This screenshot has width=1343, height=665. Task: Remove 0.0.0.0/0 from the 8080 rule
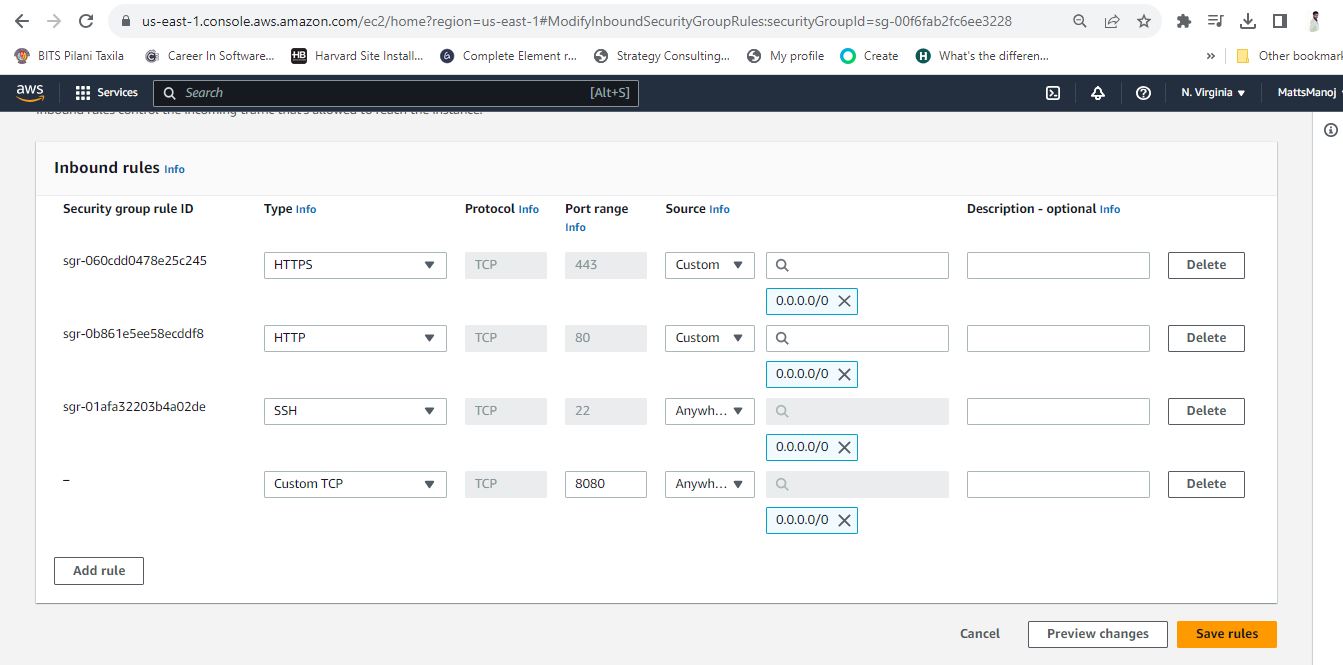(x=844, y=520)
